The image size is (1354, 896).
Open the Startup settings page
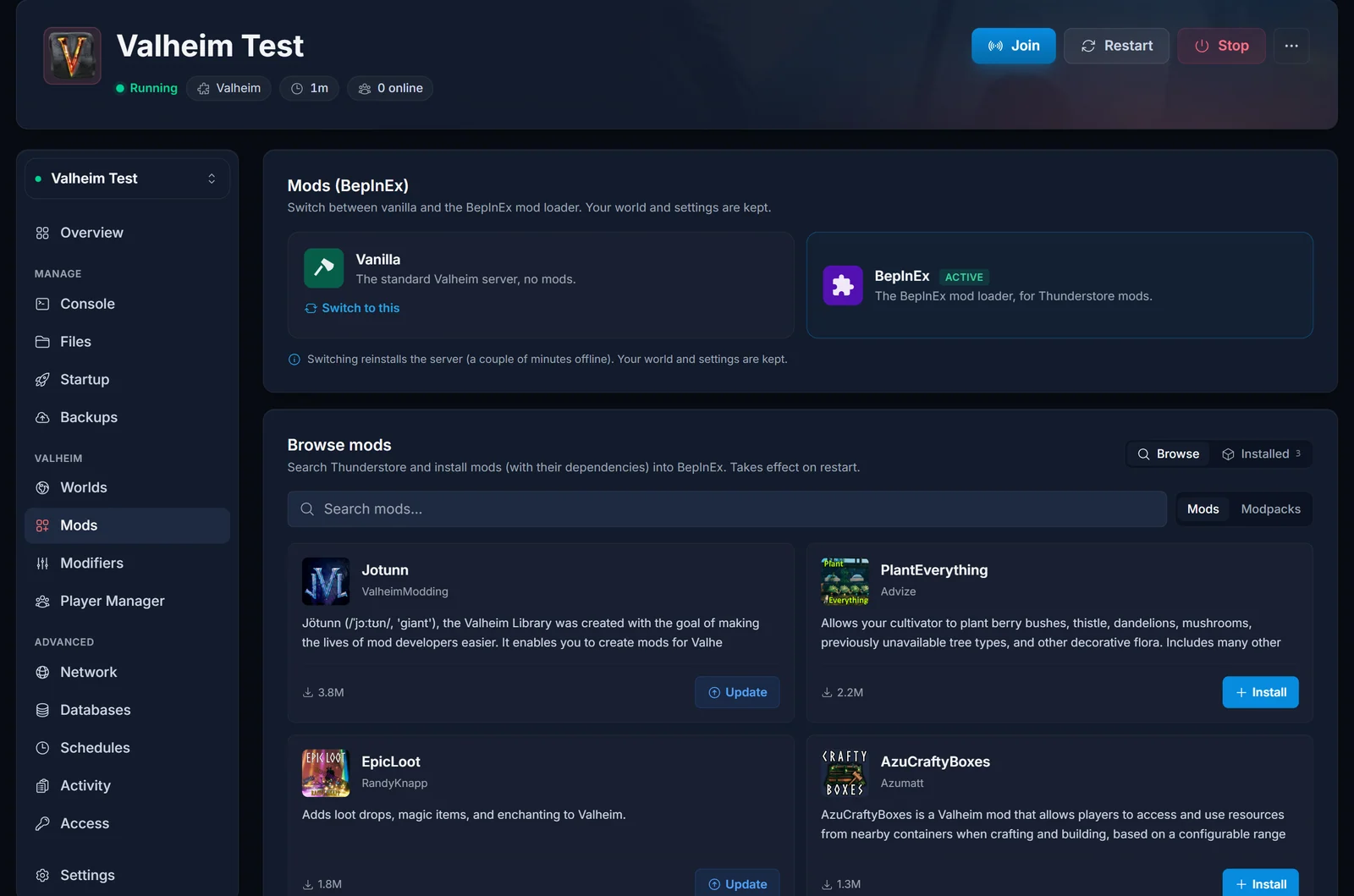(x=127, y=380)
